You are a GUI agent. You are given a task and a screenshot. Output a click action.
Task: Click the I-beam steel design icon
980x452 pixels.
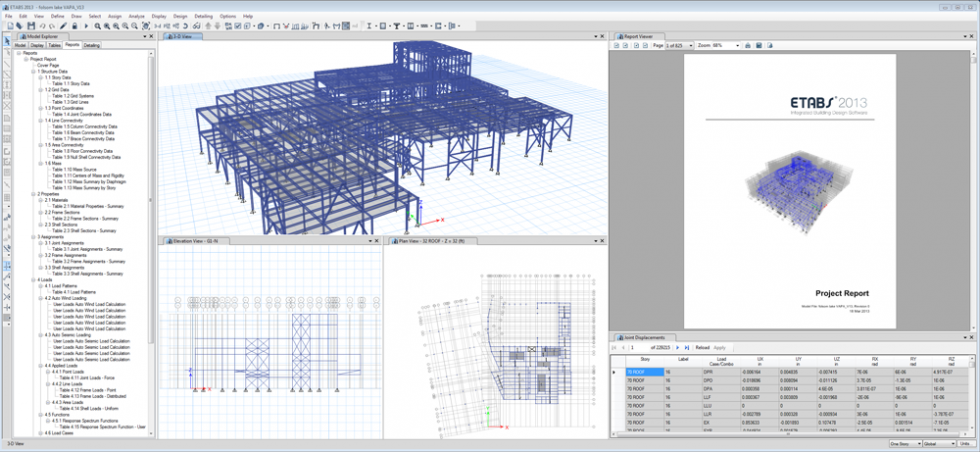[369, 26]
